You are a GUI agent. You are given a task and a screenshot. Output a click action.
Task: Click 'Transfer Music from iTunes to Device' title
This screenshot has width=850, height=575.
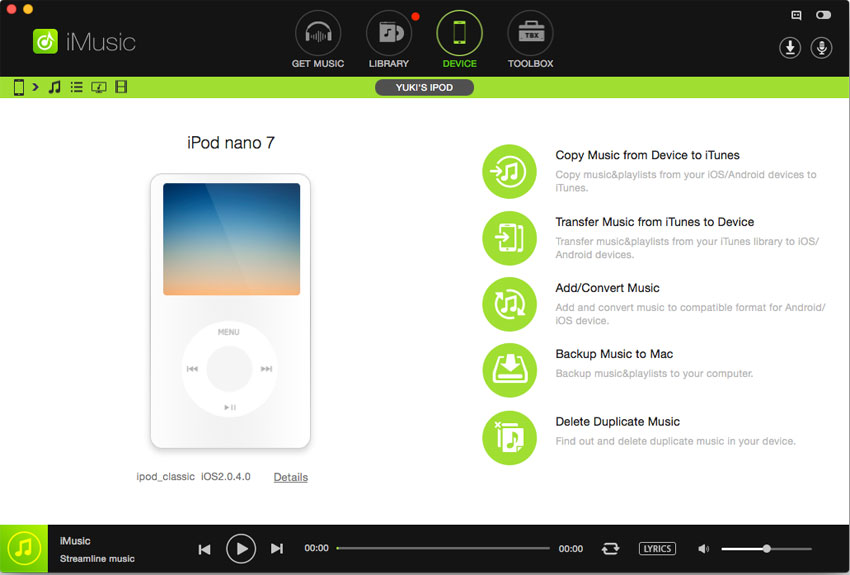[x=654, y=222]
